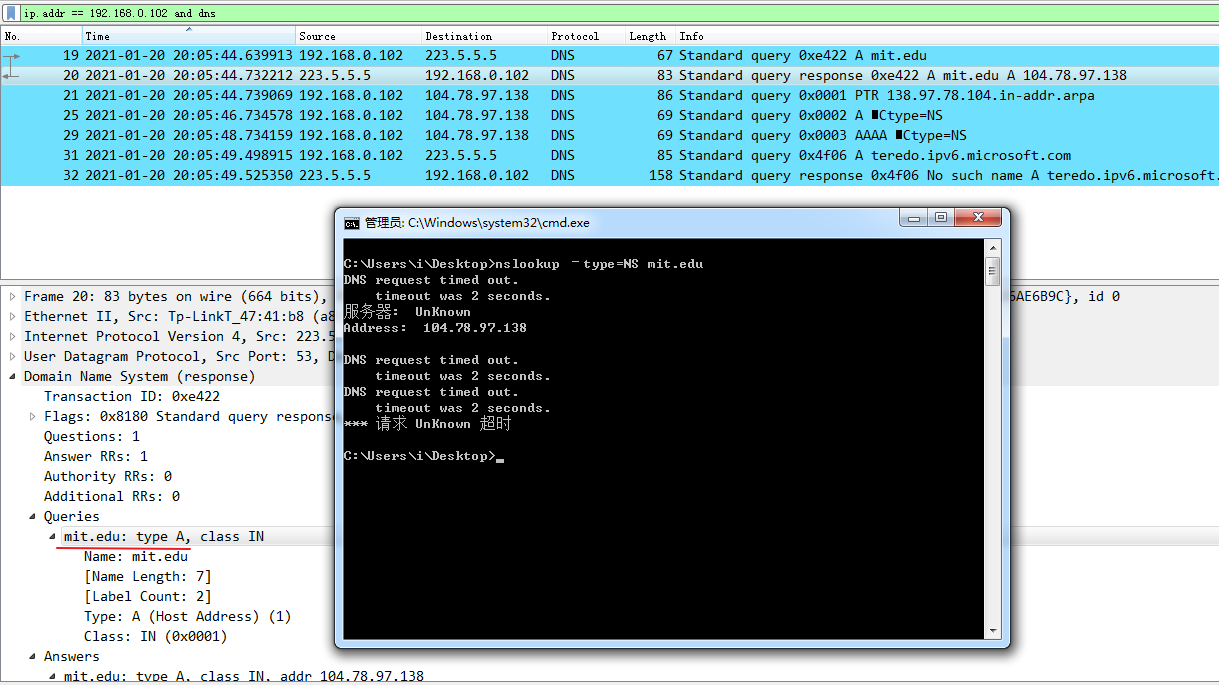Viewport: 1219px width, 685px height.
Task: Click the Info column header
Action: point(947,36)
